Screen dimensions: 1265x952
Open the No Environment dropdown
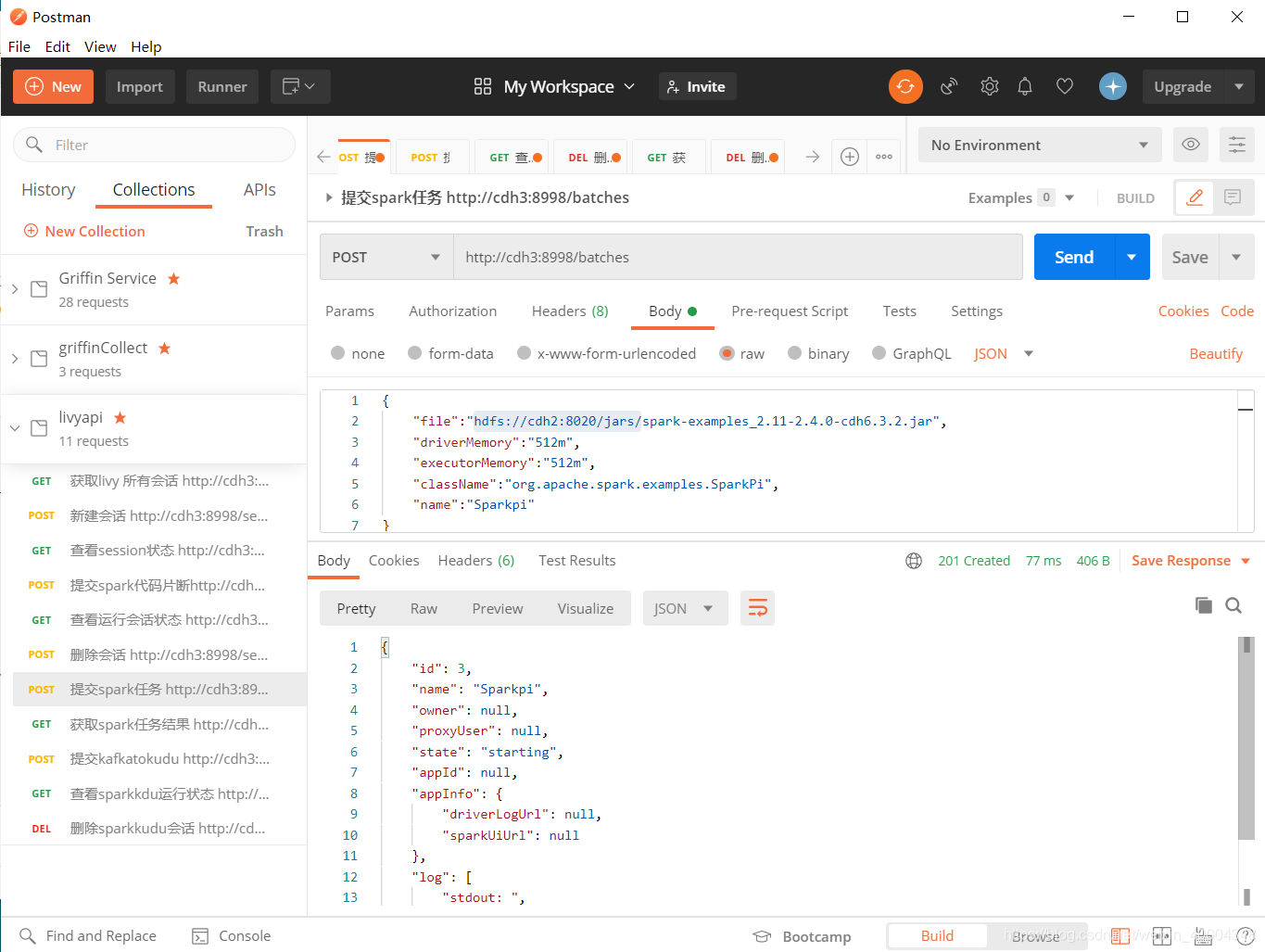click(x=1040, y=145)
